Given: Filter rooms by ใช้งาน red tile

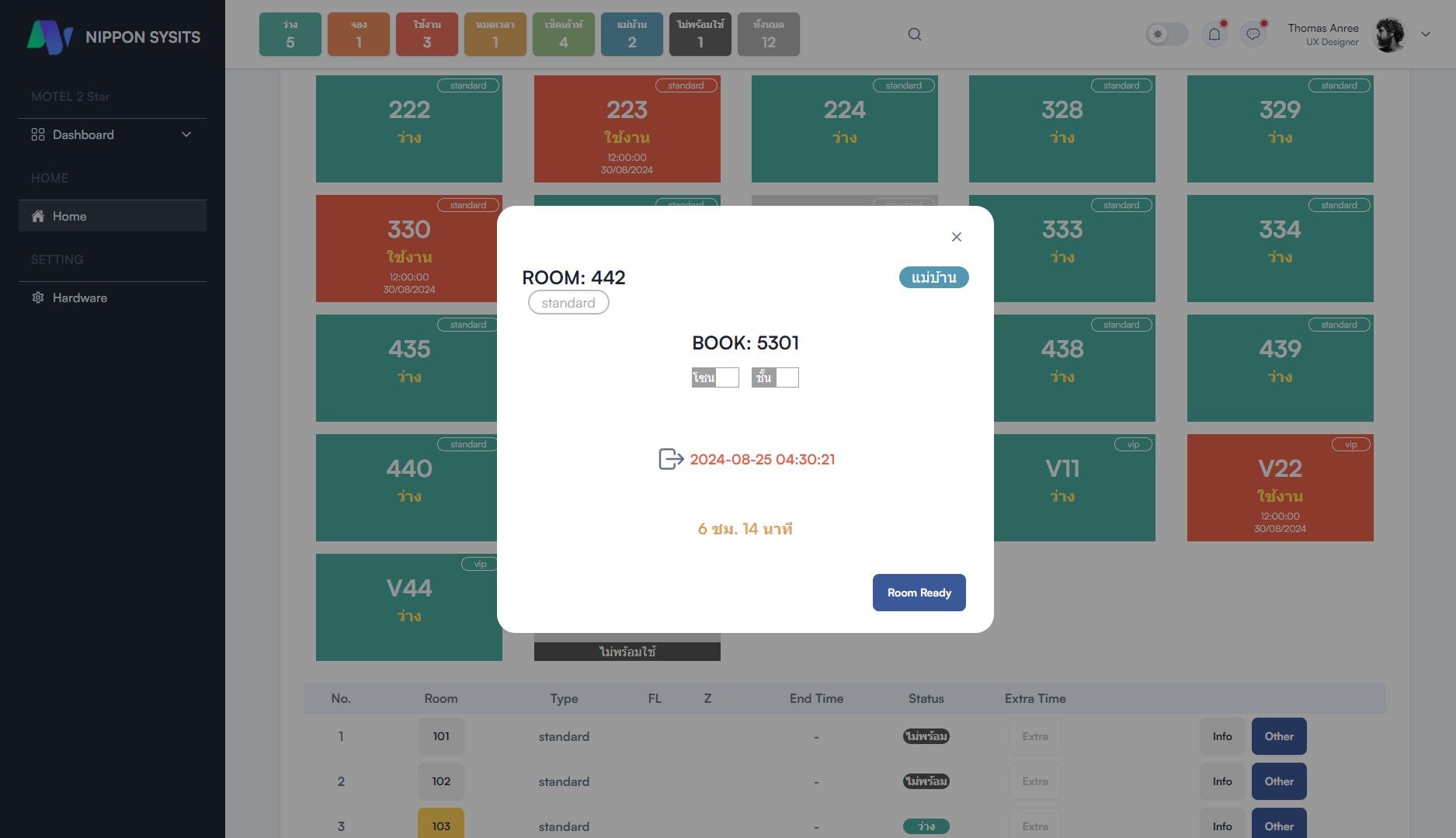Looking at the screenshot, I should [x=426, y=34].
